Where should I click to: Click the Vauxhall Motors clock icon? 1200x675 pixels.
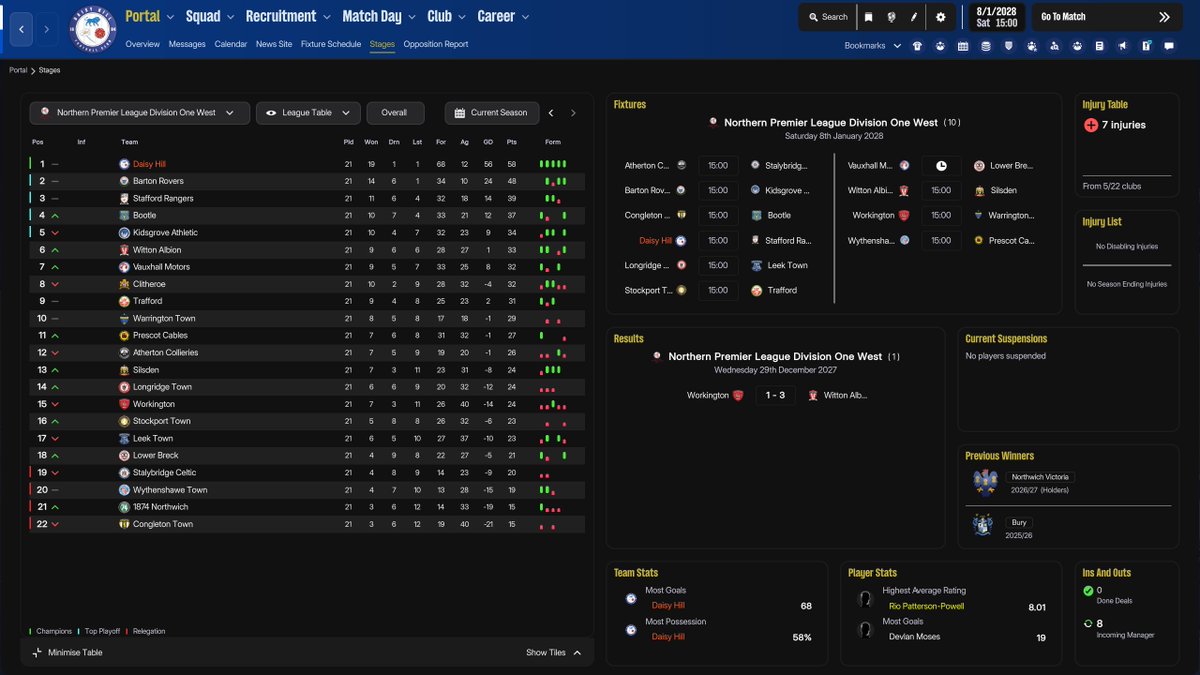click(941, 166)
